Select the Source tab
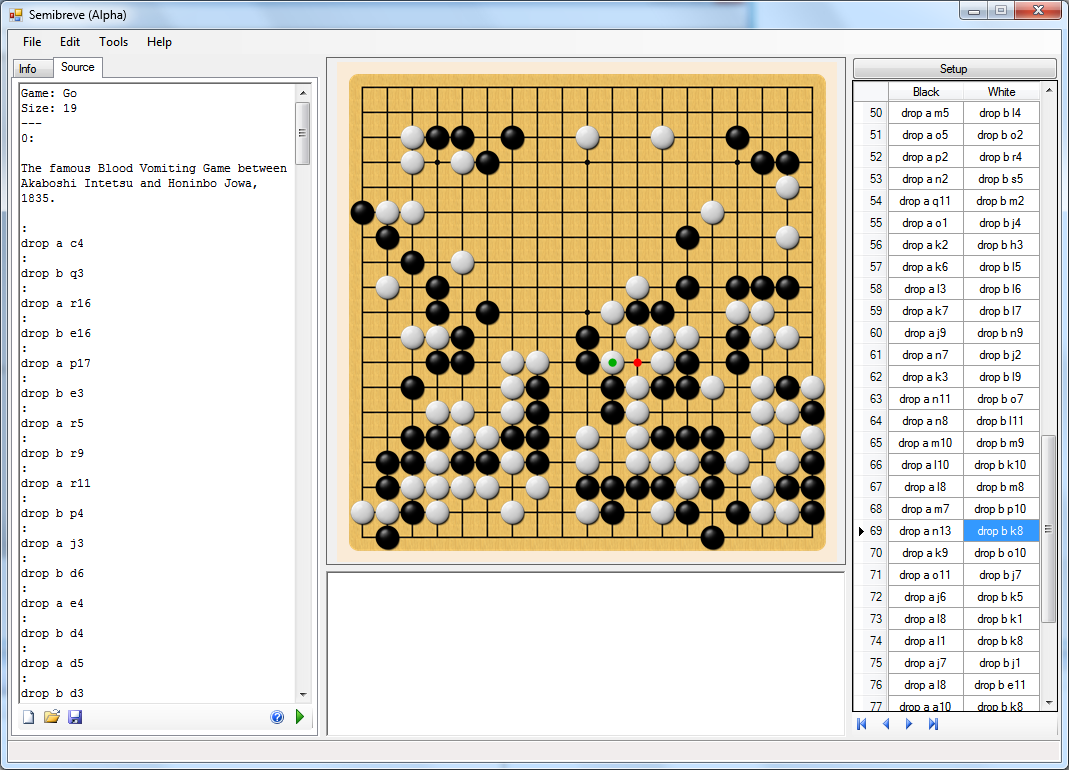 click(x=77, y=67)
